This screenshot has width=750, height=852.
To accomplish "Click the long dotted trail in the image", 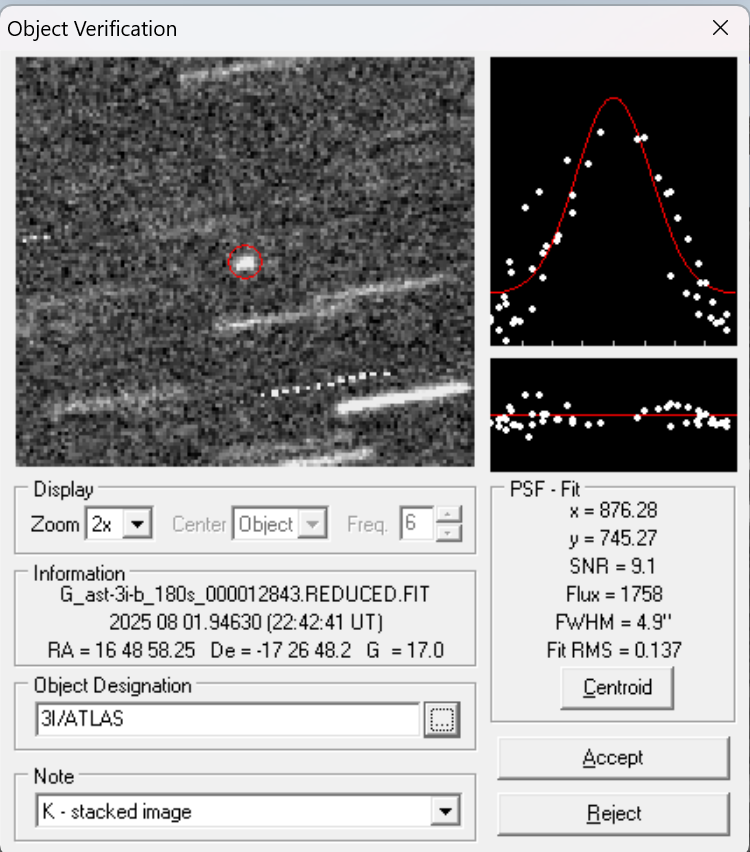I will 327,383.
